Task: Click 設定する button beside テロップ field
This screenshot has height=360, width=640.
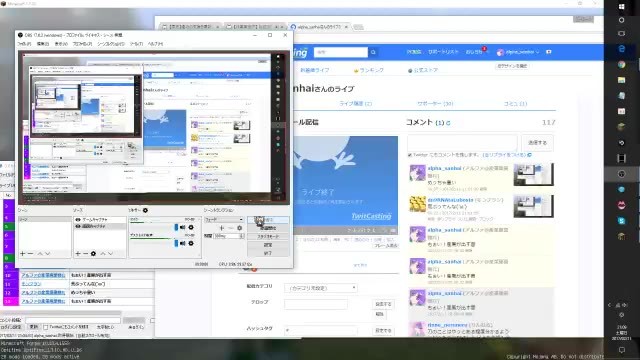Action: pyautogui.click(x=383, y=304)
